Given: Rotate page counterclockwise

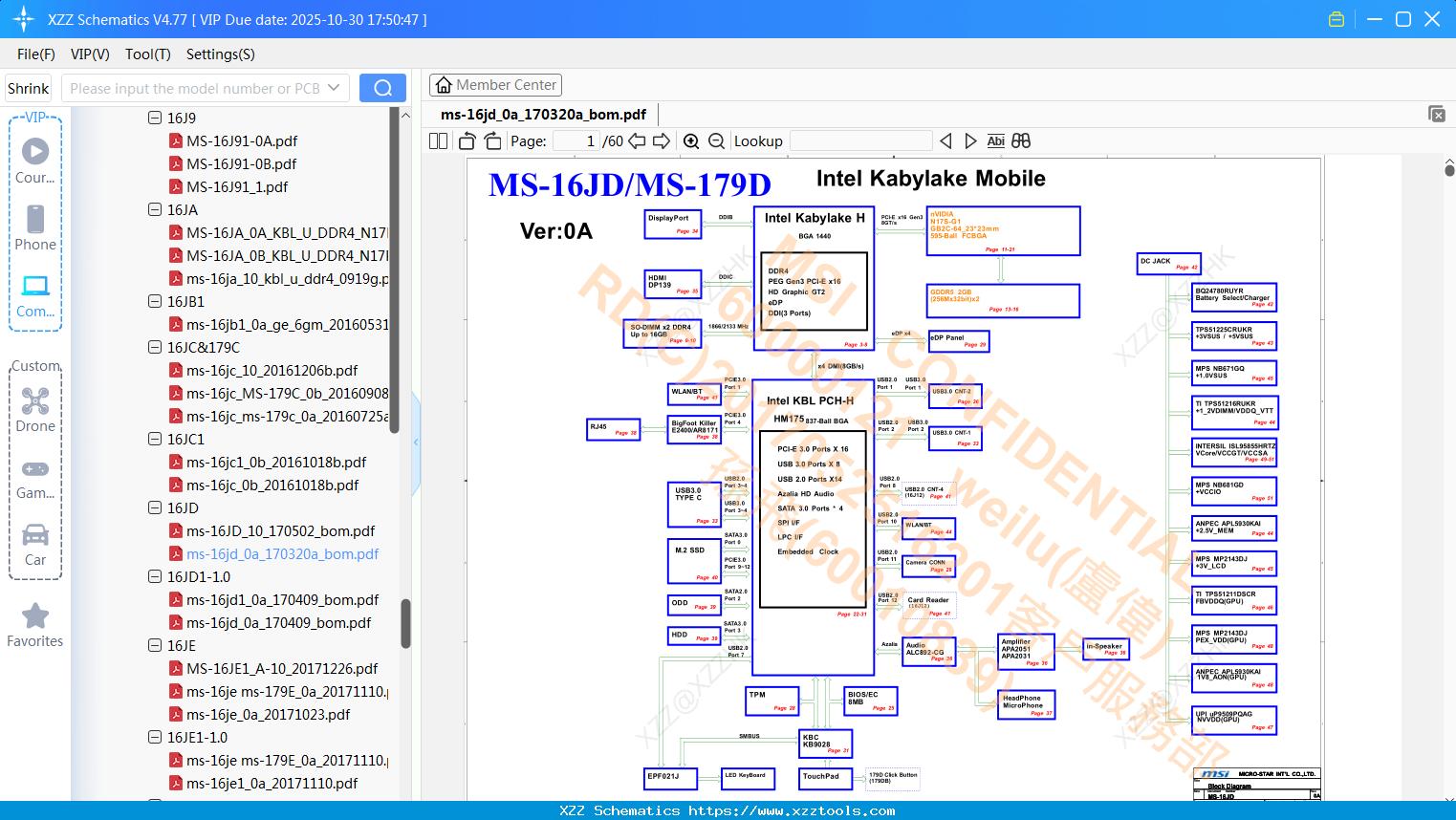Looking at the screenshot, I should [x=467, y=141].
